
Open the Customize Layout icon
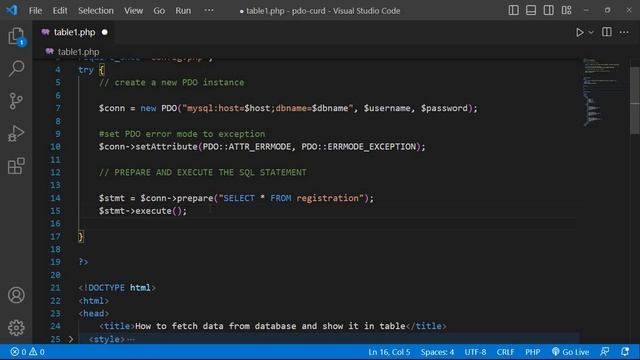567,10
